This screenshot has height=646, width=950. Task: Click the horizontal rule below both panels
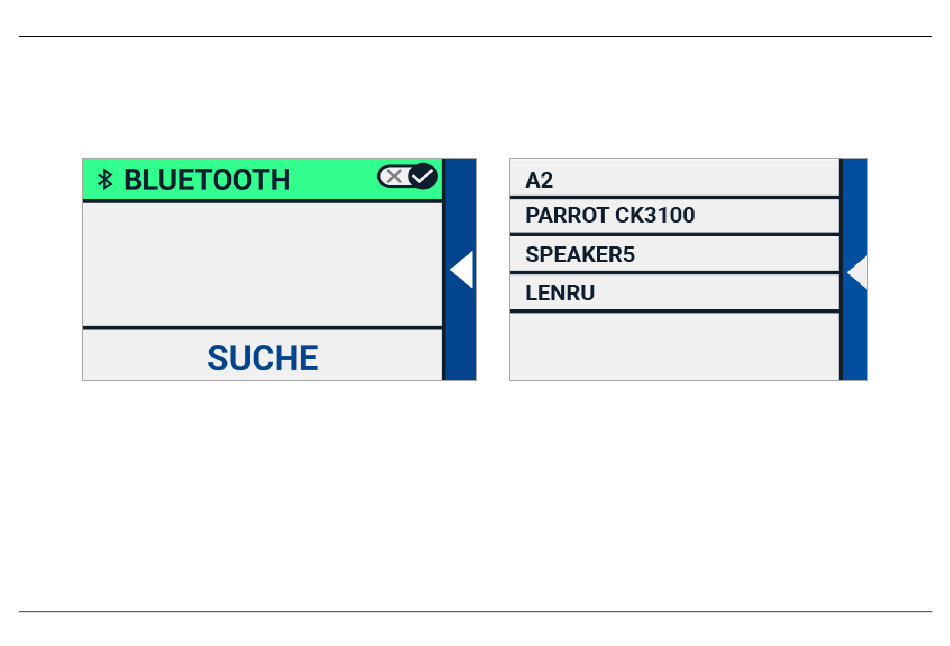[x=475, y=611]
